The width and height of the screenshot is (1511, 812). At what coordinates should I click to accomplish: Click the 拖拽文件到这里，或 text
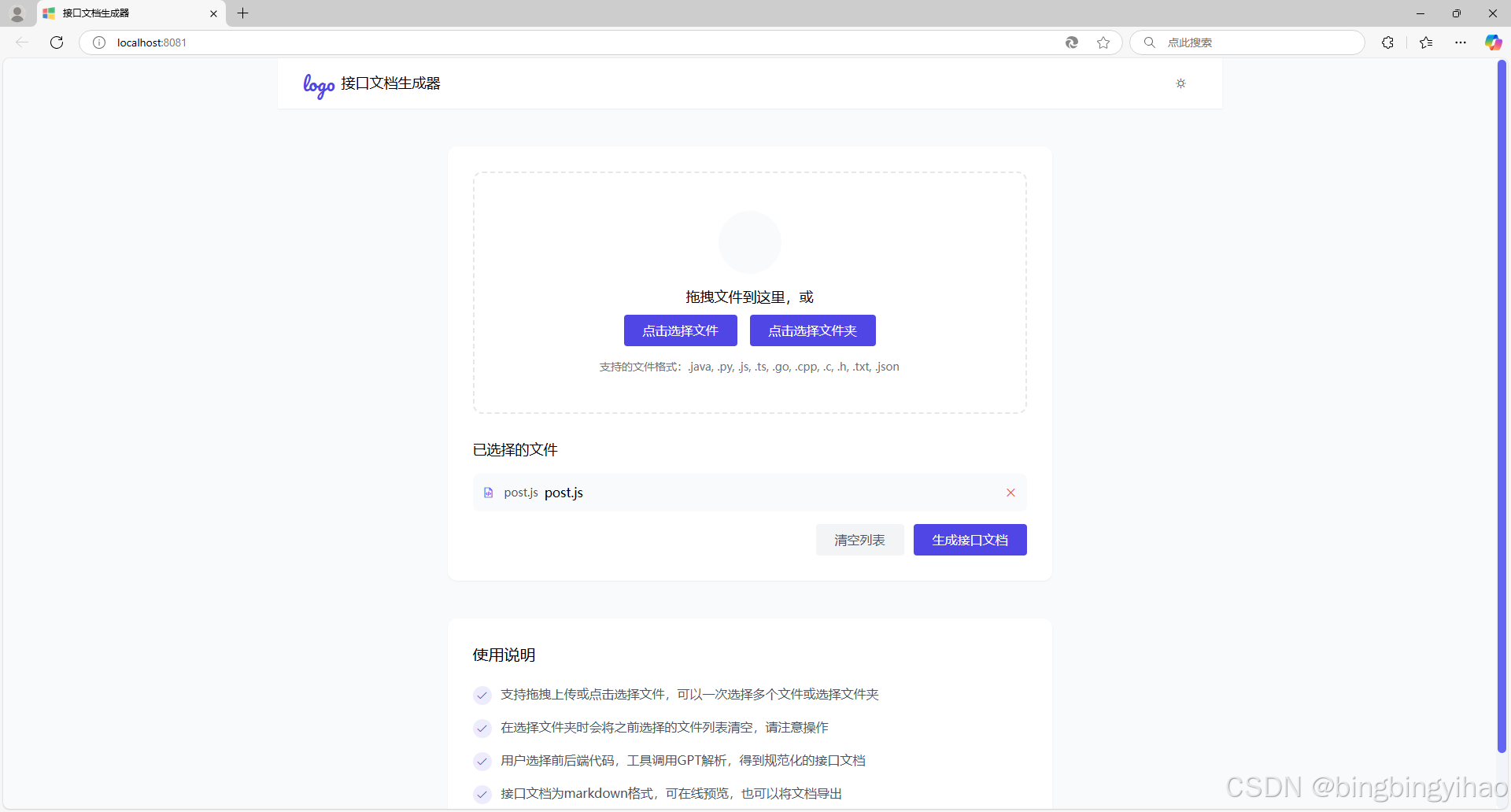click(x=749, y=297)
